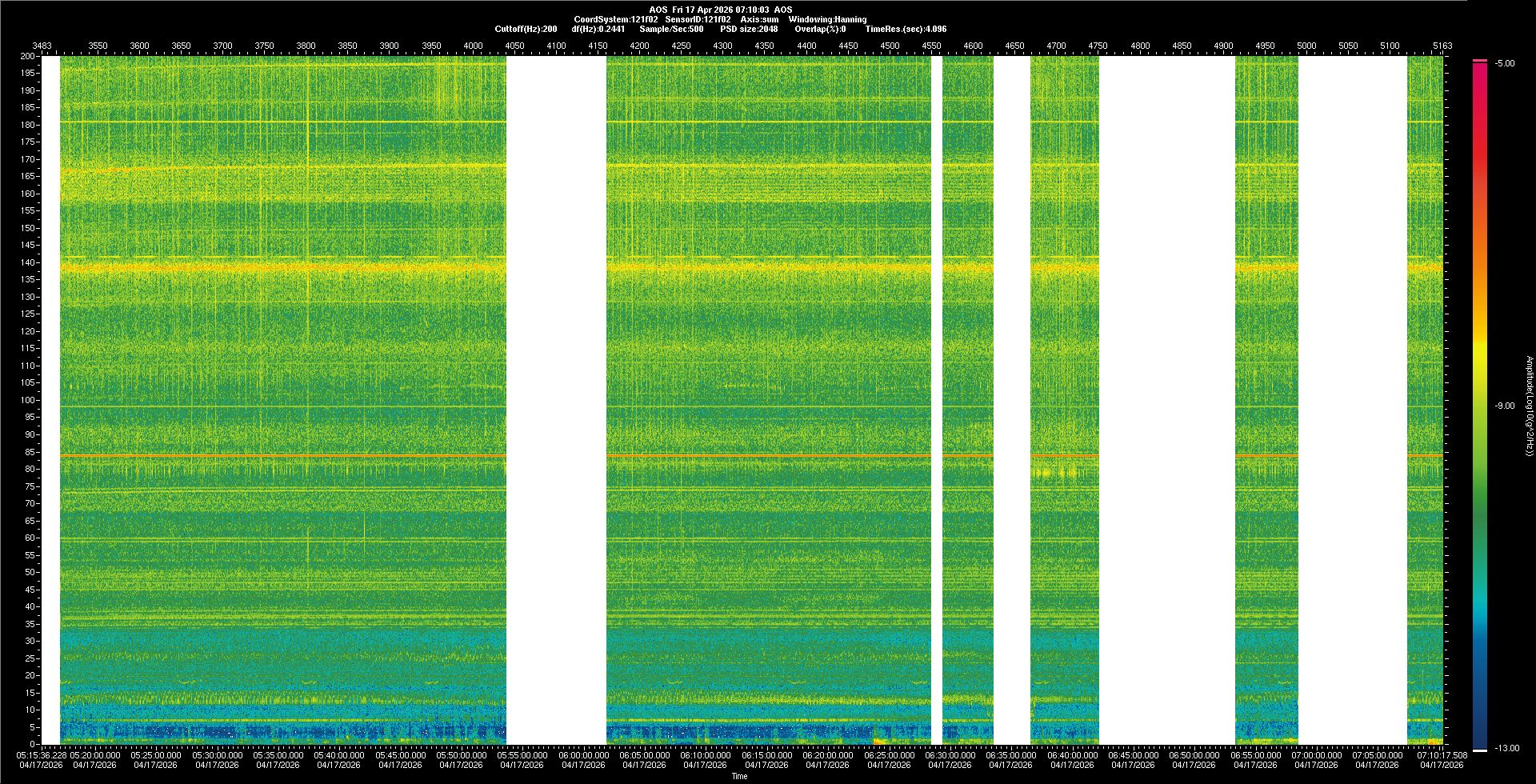The image size is (1536, 784).
Task: Click the bottom colorbar limit marker at -13.00
Action: [x=1480, y=750]
